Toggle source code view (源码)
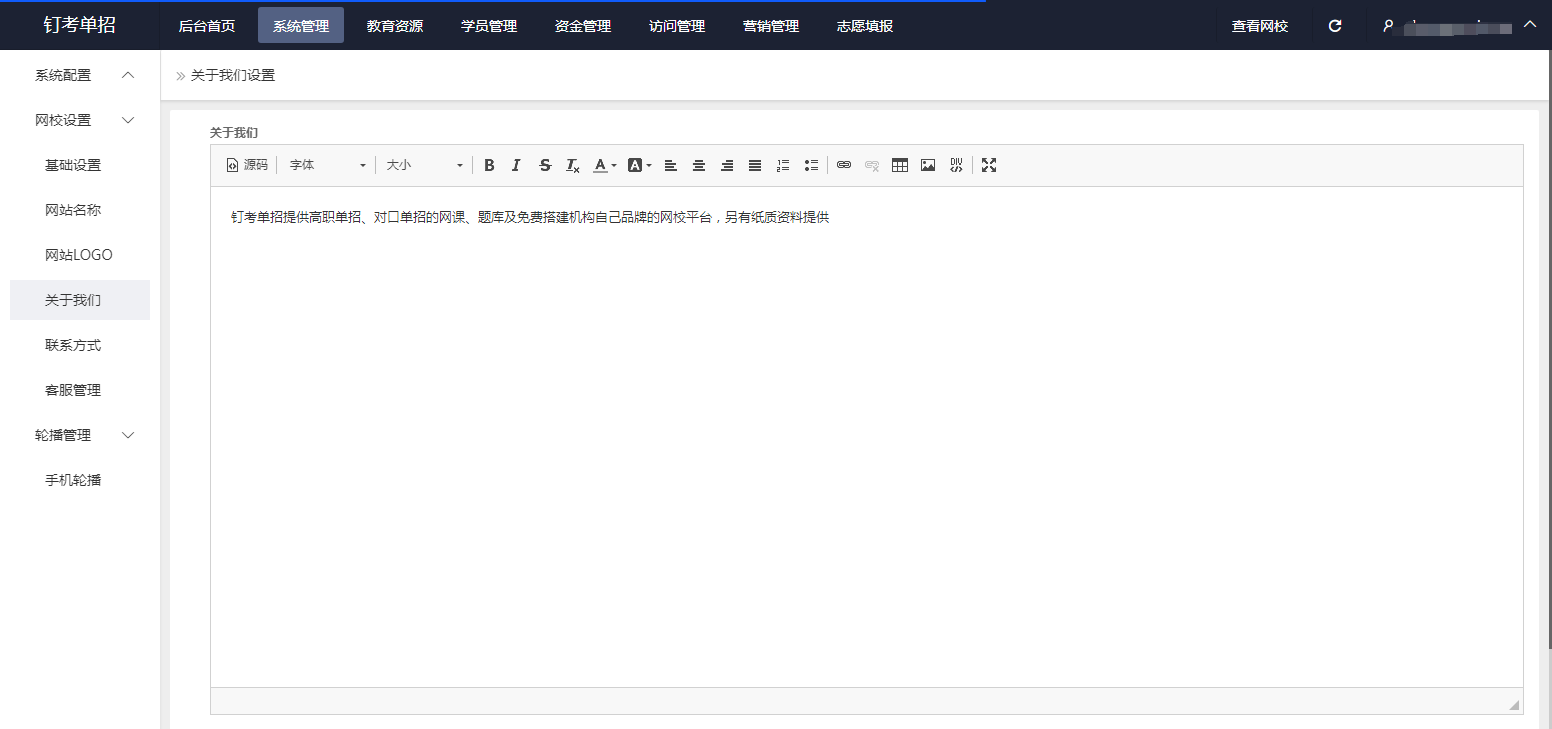This screenshot has height=729, width=1552. 247,165
